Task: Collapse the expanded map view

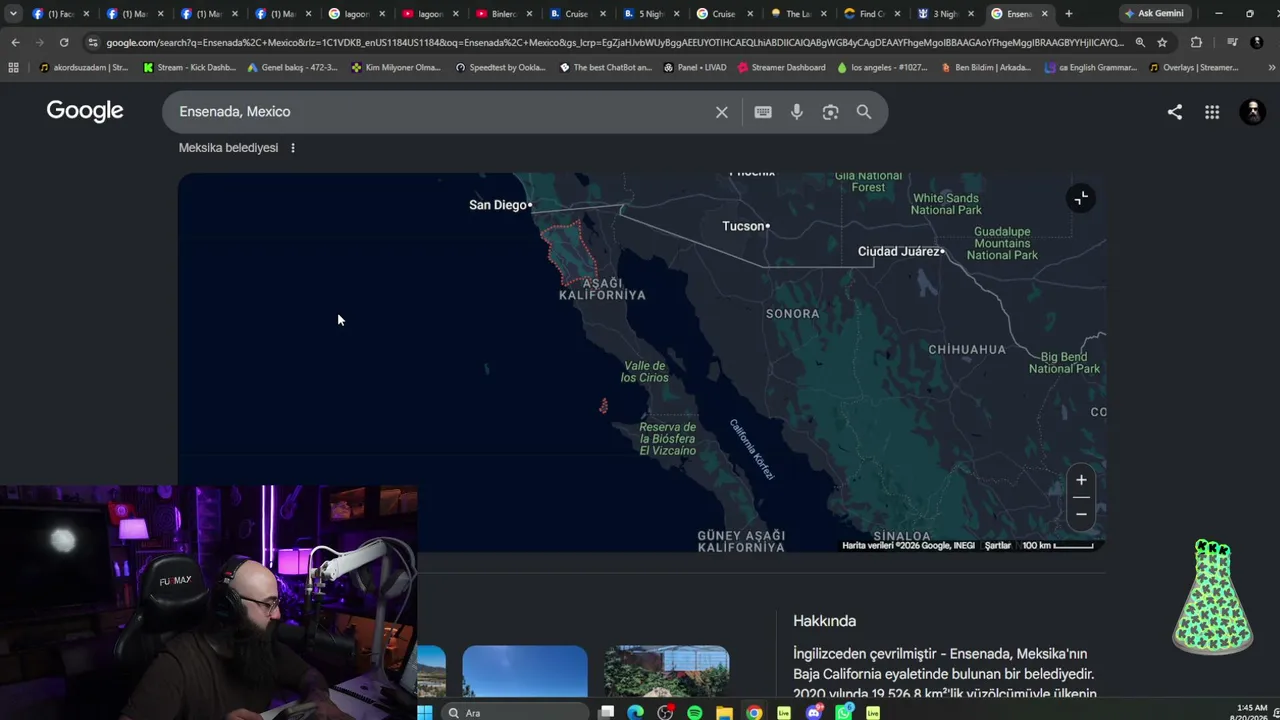Action: pos(1081,198)
